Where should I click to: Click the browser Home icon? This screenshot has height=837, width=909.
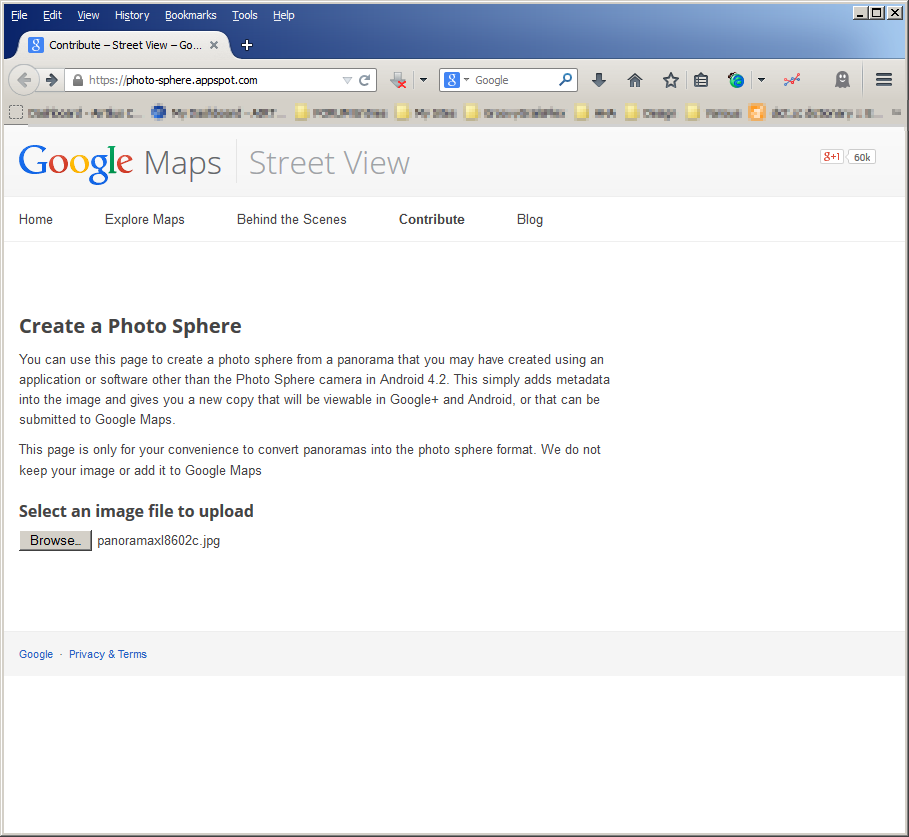click(634, 79)
